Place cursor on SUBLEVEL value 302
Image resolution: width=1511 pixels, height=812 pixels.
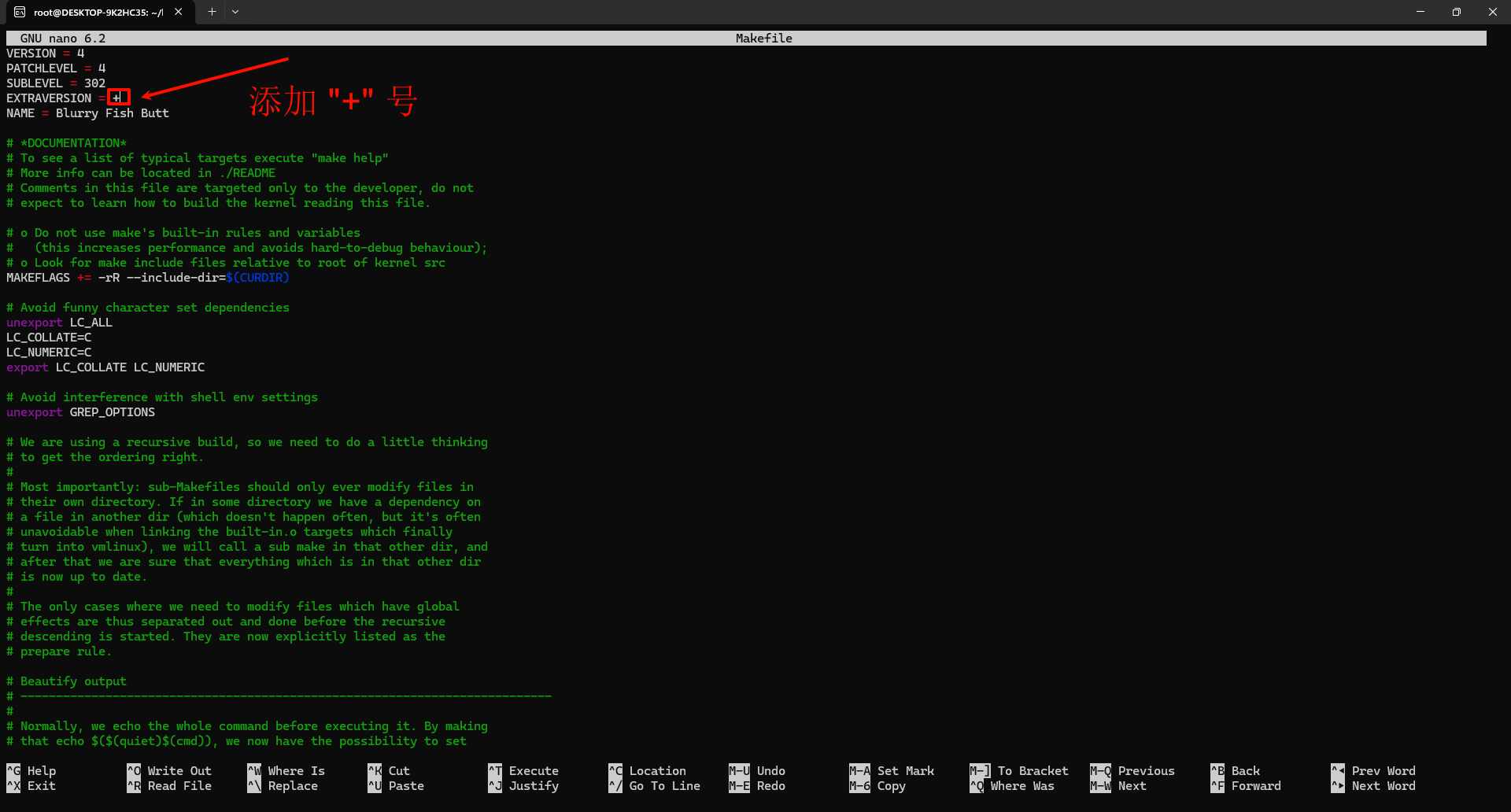(94, 83)
